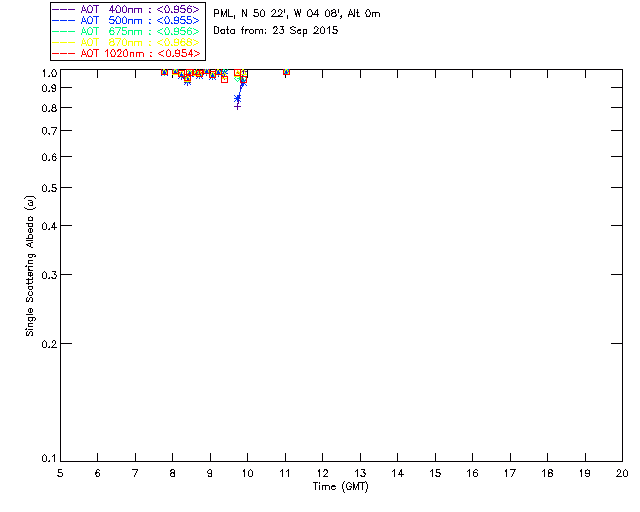Click y-axis tick label 0.8
The image size is (640, 512).
pos(49,108)
